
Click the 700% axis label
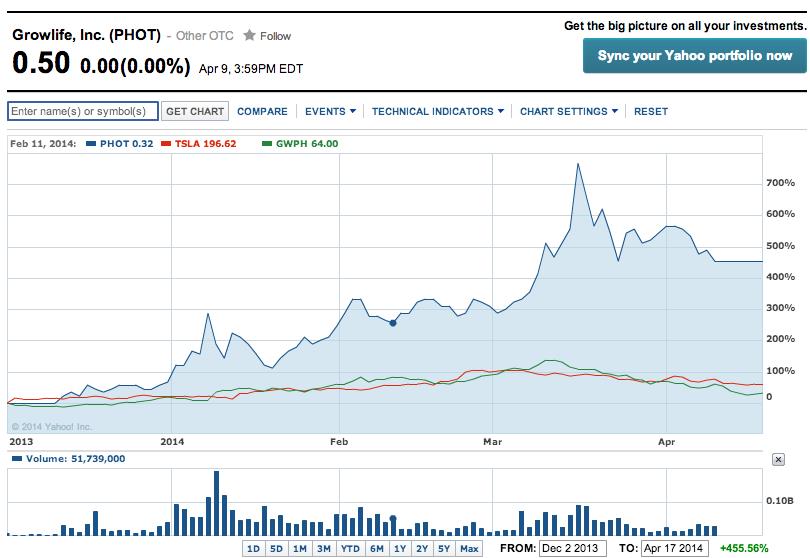[x=781, y=183]
